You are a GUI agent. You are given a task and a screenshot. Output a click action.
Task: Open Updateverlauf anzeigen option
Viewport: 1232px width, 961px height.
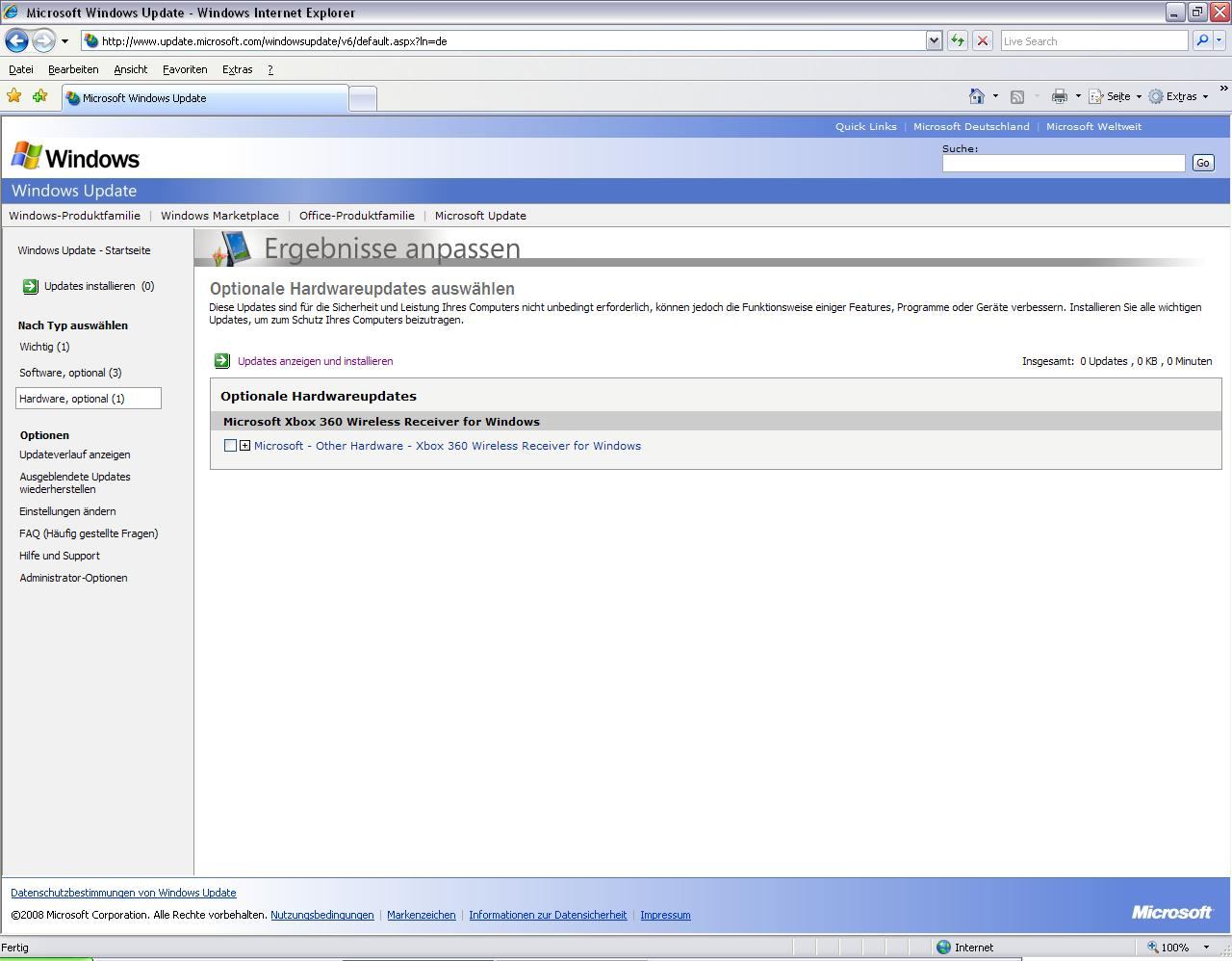point(75,455)
